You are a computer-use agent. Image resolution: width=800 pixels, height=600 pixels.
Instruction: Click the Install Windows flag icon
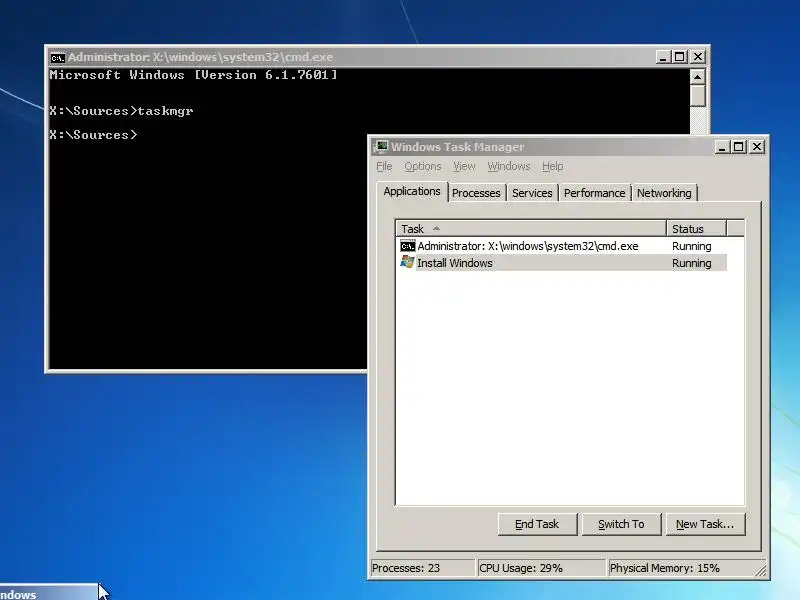tap(407, 263)
